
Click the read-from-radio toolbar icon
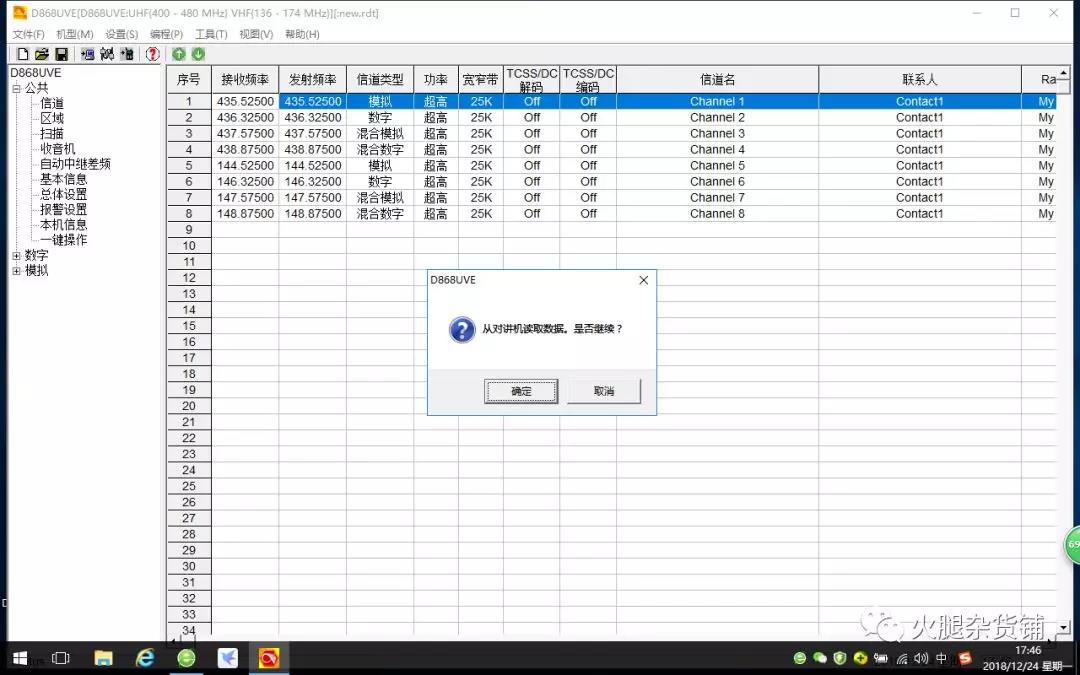[x=88, y=54]
